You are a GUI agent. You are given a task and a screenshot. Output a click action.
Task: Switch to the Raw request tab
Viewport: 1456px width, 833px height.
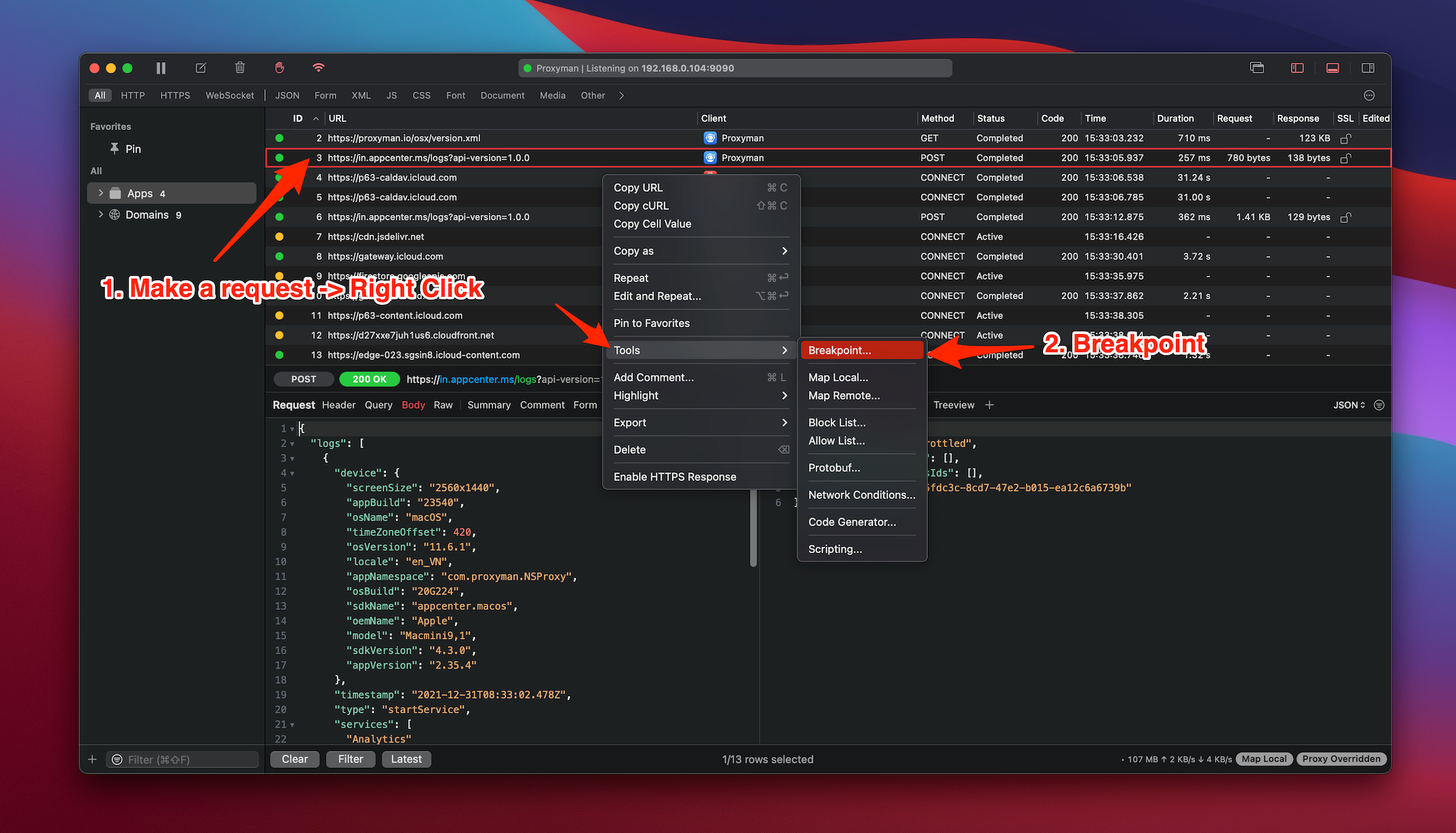(x=443, y=405)
